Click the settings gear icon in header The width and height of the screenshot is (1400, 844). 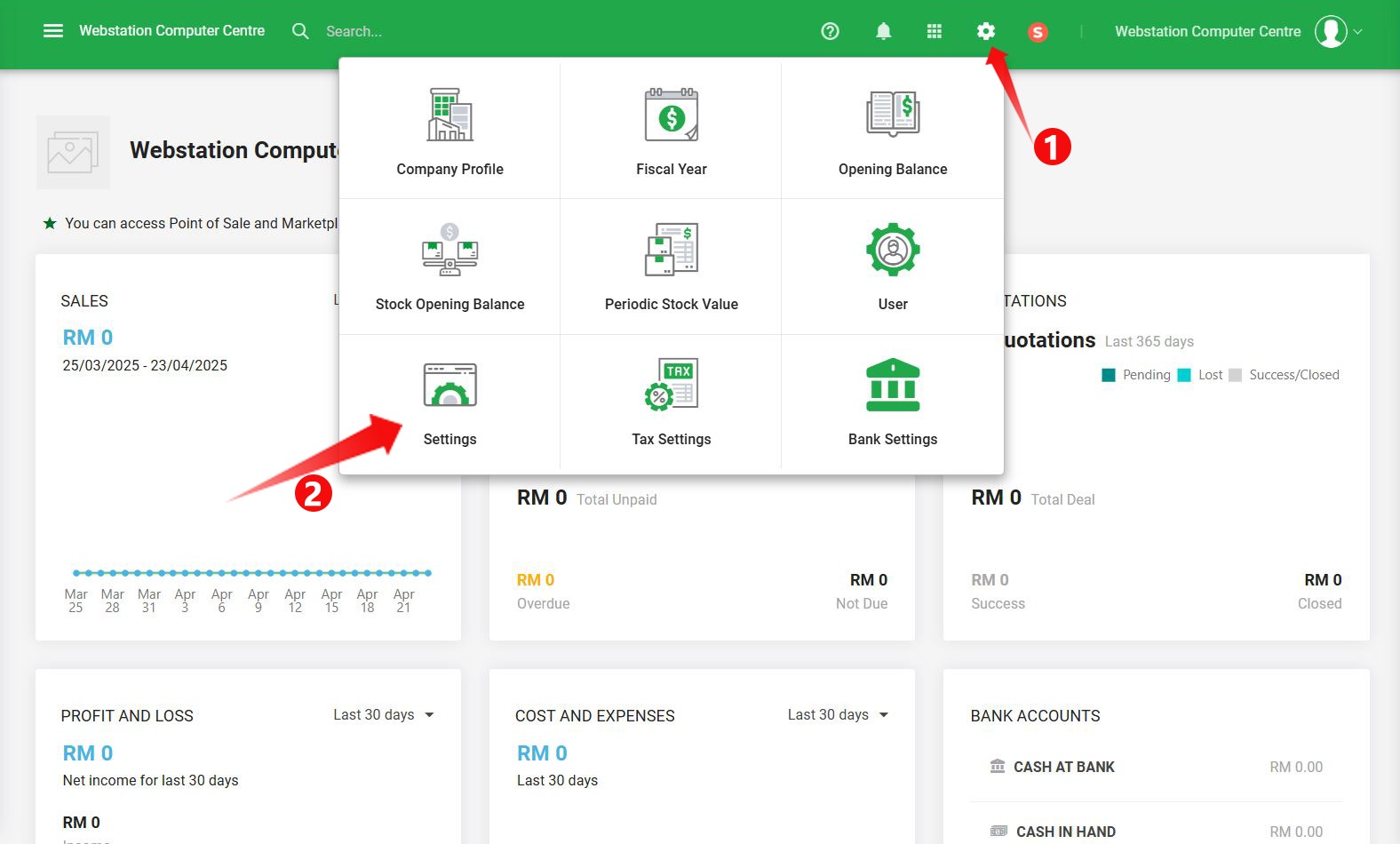tap(985, 31)
